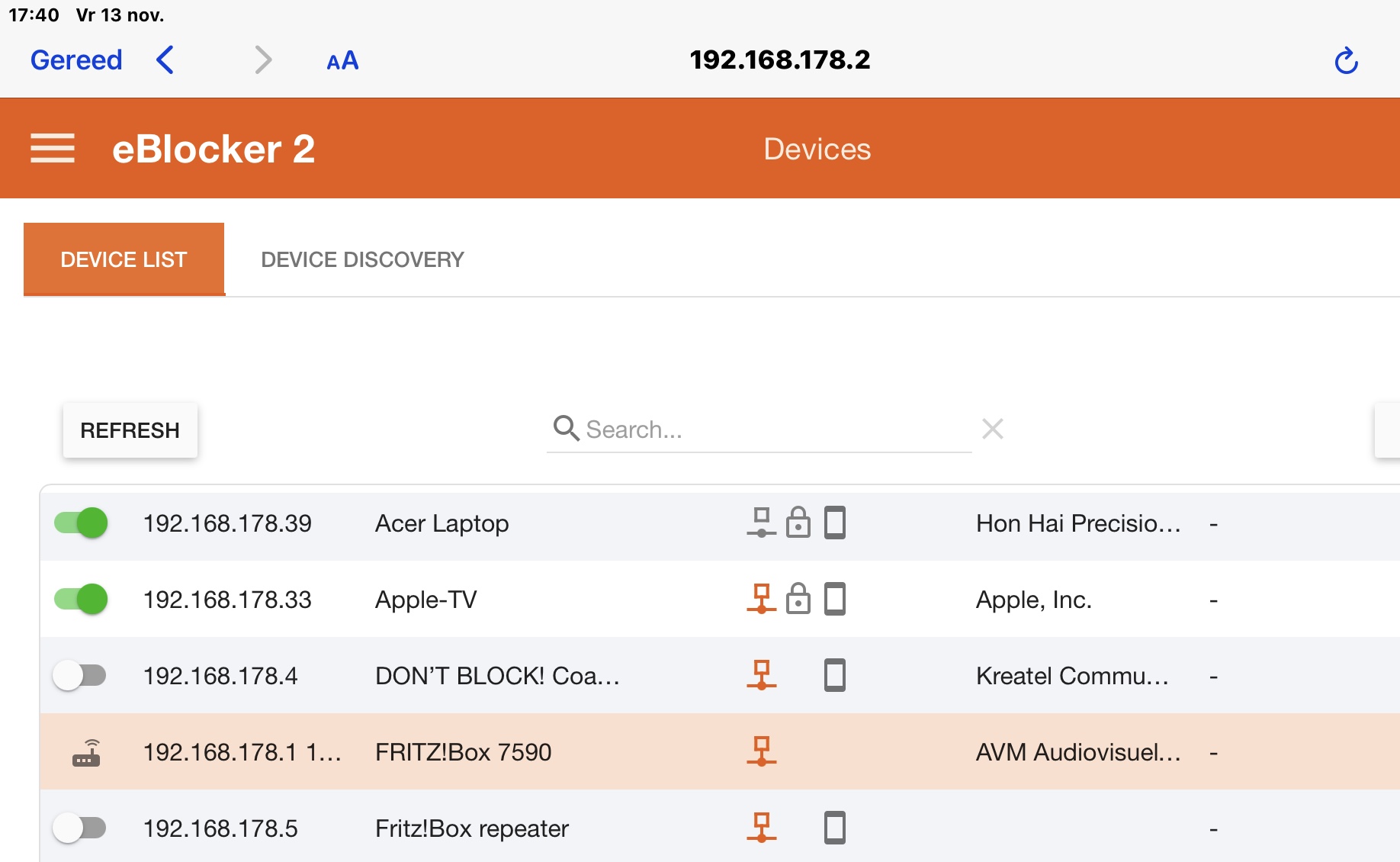Enable eBlocker for 192.168.178.4 device
This screenshot has width=1400, height=862.
point(79,676)
